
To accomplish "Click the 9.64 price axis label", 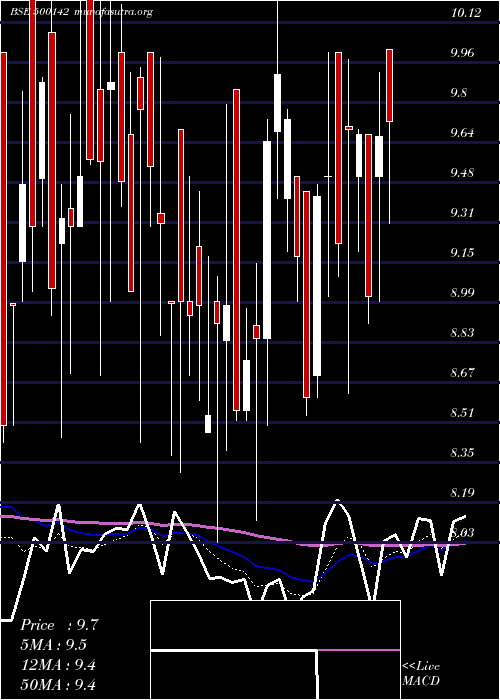I will [463, 133].
